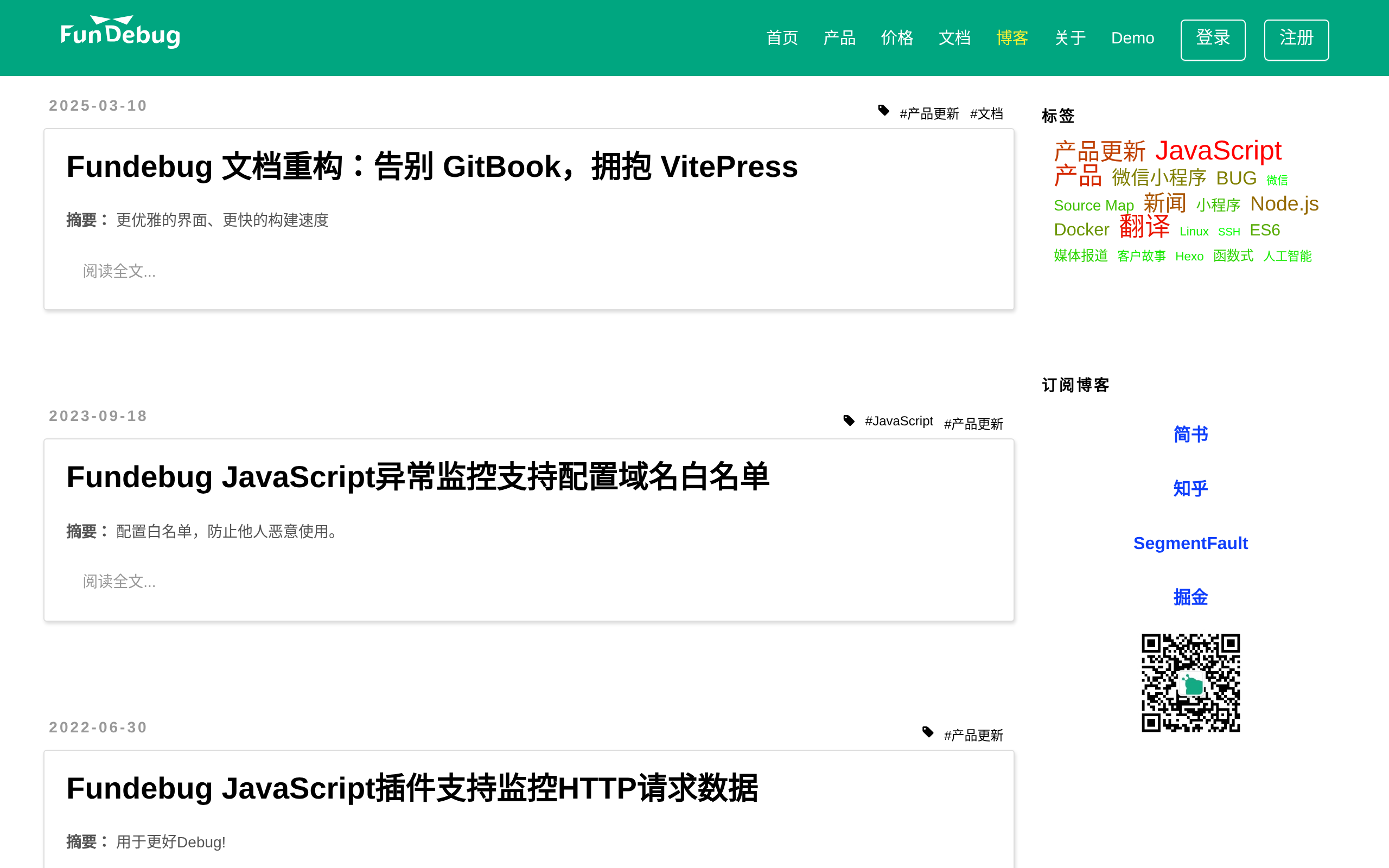Open the 关于 page
Image resolution: width=1389 pixels, height=868 pixels.
click(1070, 38)
